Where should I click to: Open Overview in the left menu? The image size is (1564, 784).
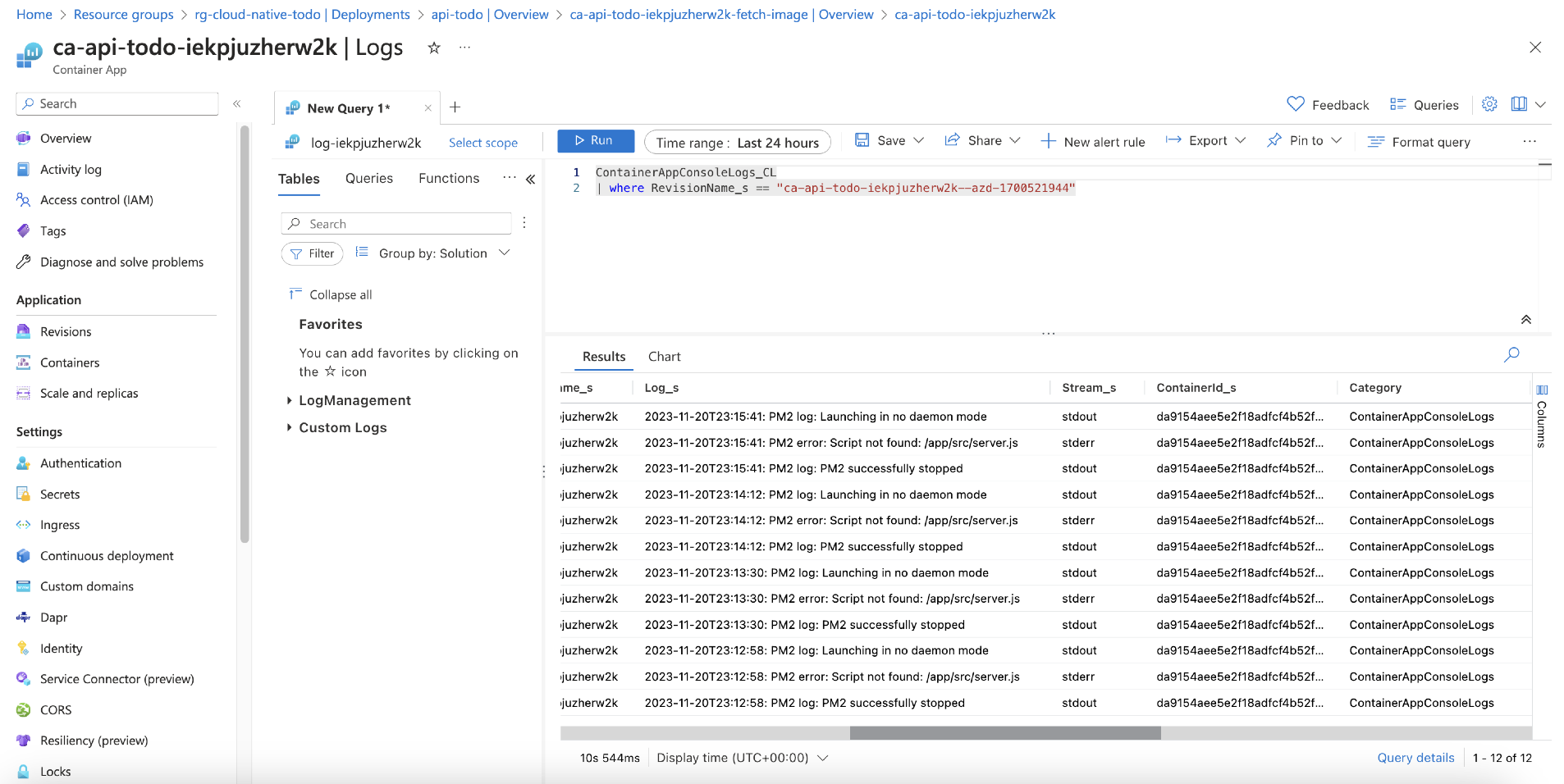click(66, 139)
